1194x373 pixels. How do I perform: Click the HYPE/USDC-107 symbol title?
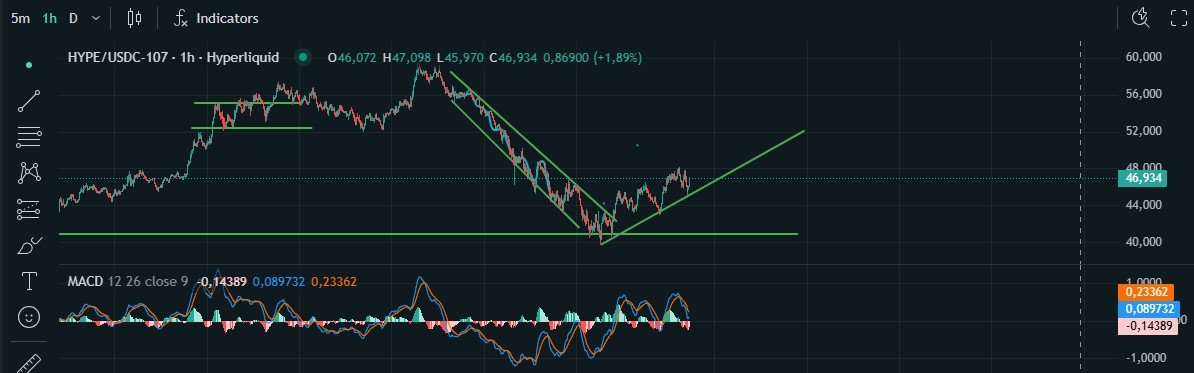click(173, 57)
